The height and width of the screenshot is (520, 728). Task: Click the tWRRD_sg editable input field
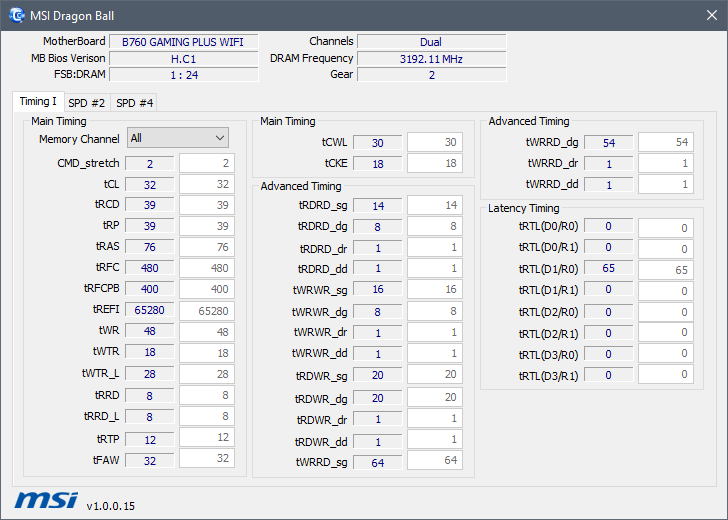(435, 460)
